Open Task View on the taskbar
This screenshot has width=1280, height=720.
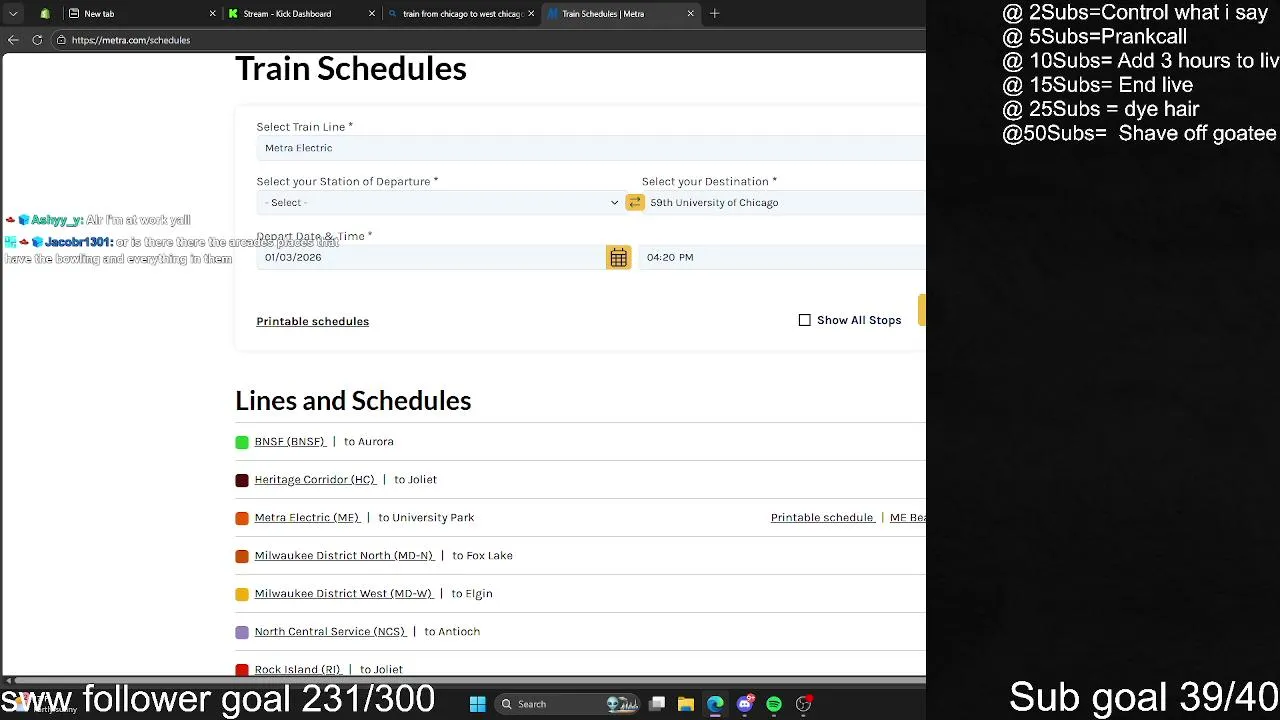pyautogui.click(x=657, y=704)
